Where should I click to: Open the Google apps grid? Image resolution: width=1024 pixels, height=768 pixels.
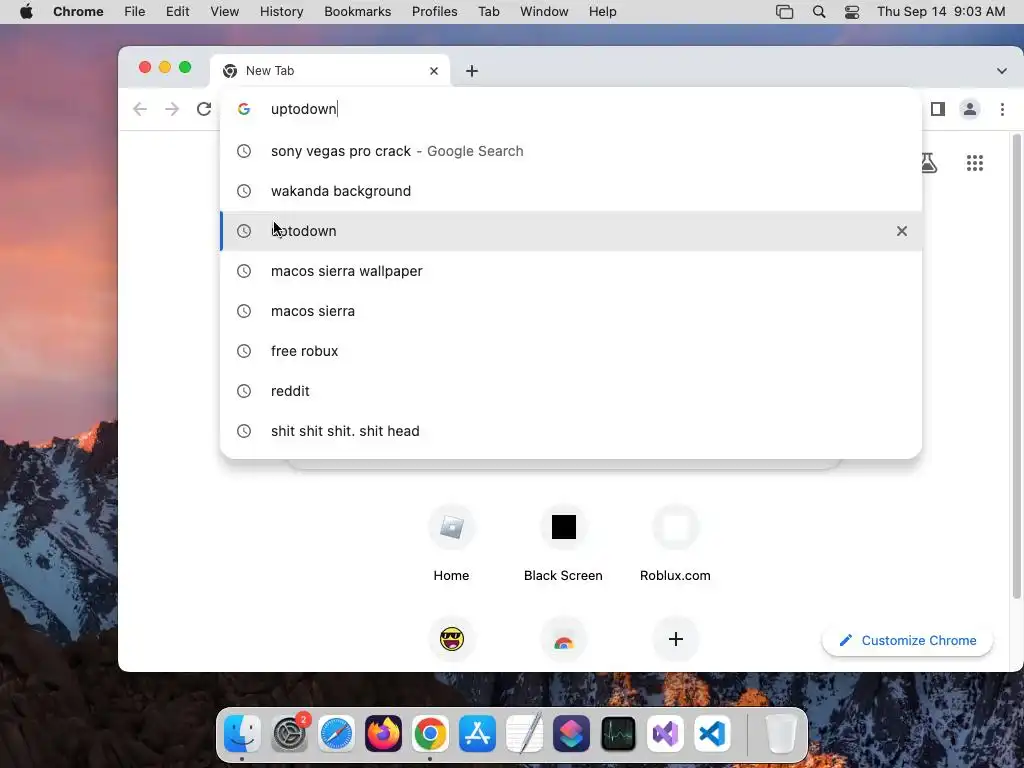tap(975, 163)
